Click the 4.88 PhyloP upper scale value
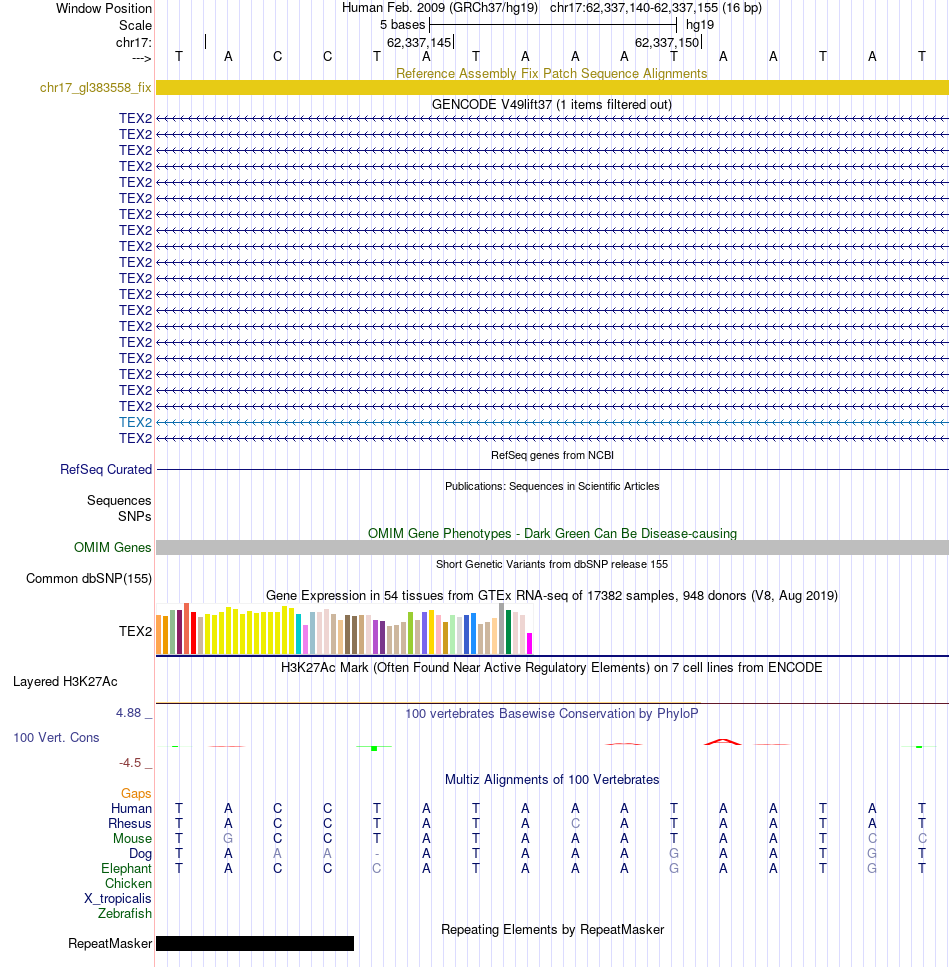This screenshot has height=967, width=950. (128, 713)
